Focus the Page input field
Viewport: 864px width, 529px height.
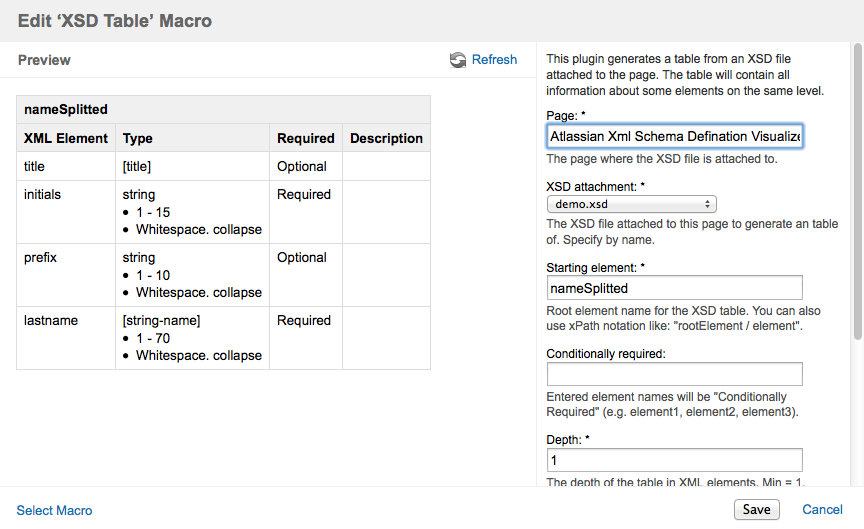[675, 136]
